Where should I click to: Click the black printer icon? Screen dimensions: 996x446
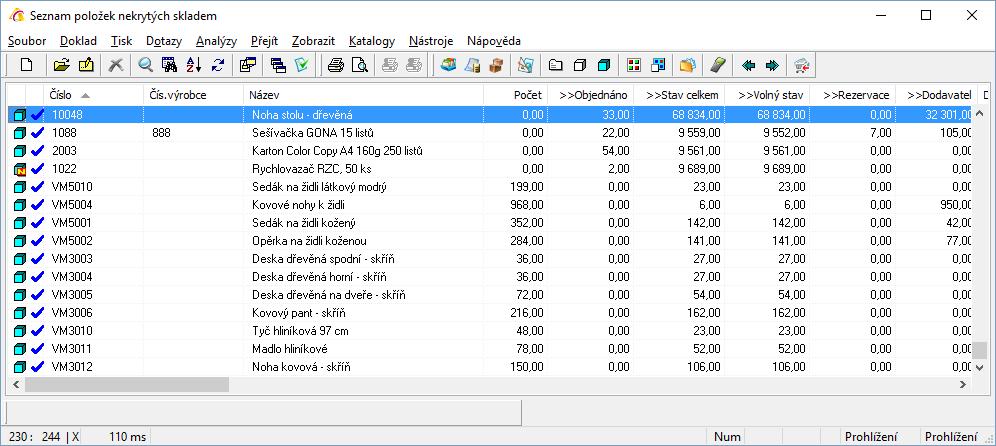[x=335, y=65]
